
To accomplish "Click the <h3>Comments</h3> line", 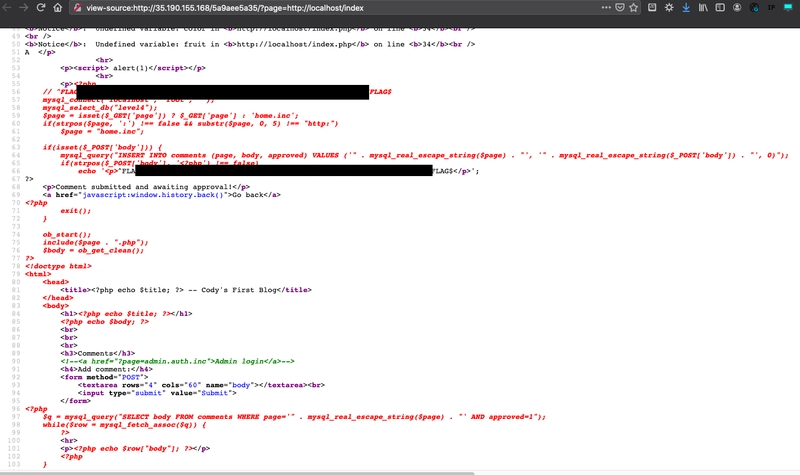I will [97, 354].
